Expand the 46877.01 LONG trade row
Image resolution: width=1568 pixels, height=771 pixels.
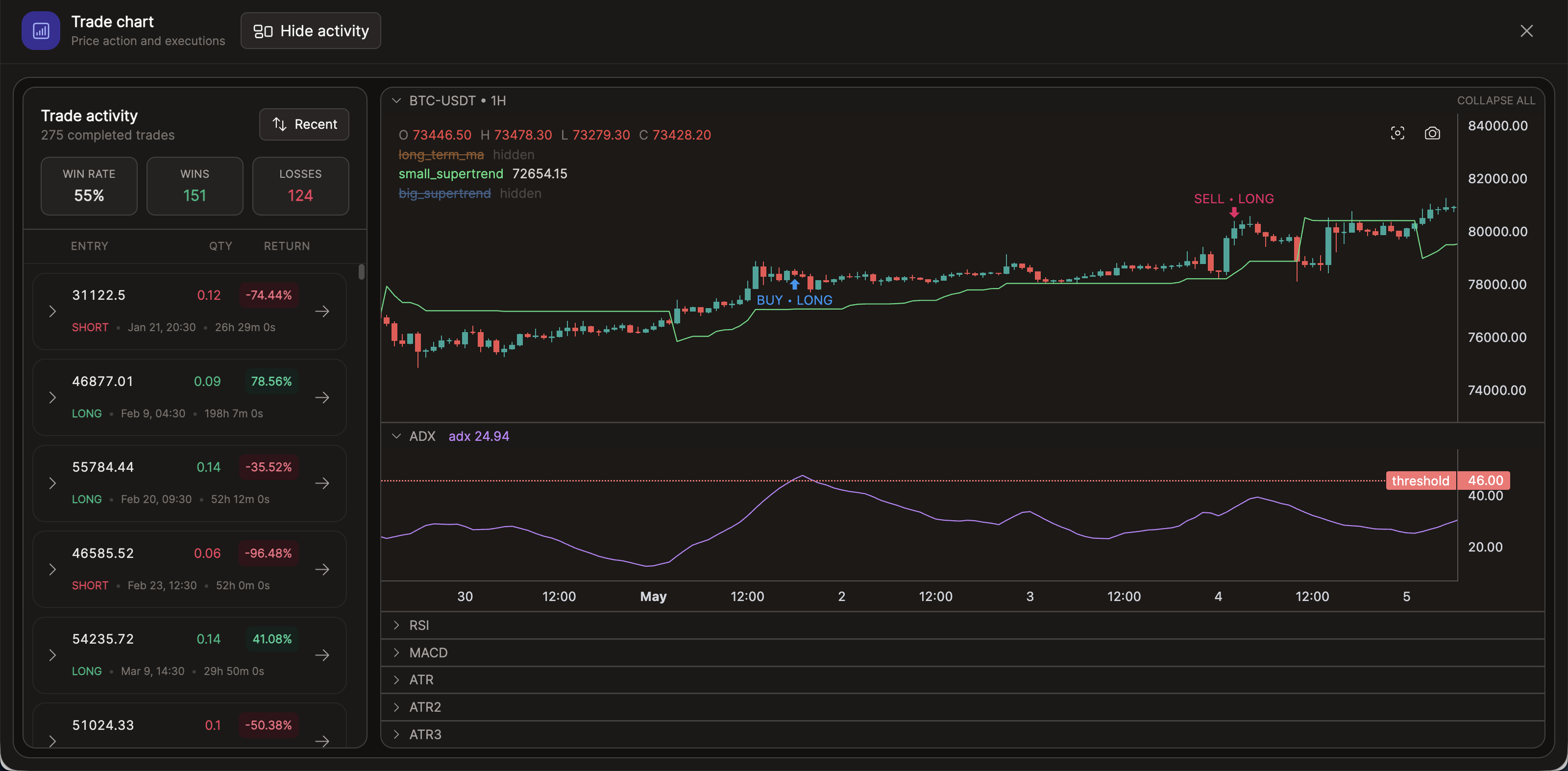[52, 397]
